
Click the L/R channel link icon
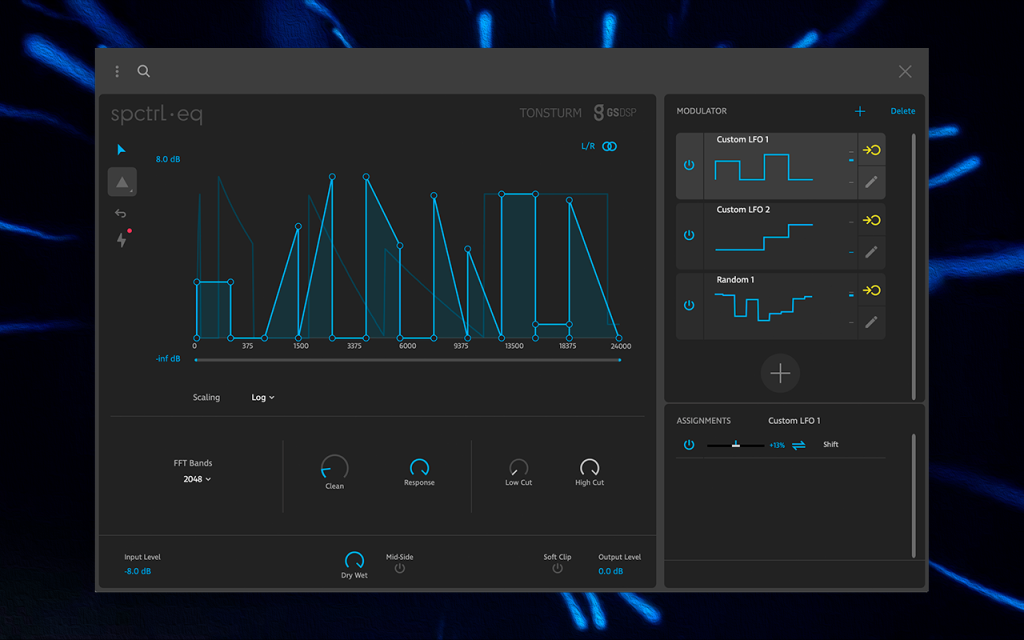609,146
